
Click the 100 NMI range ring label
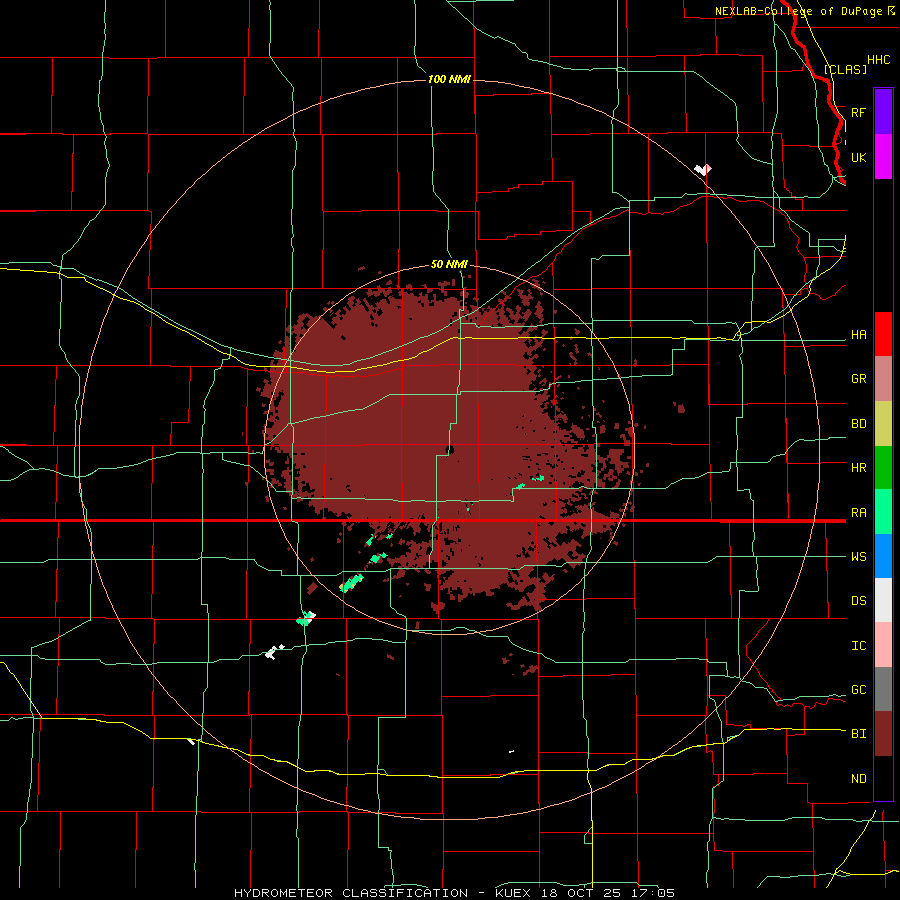click(x=449, y=79)
